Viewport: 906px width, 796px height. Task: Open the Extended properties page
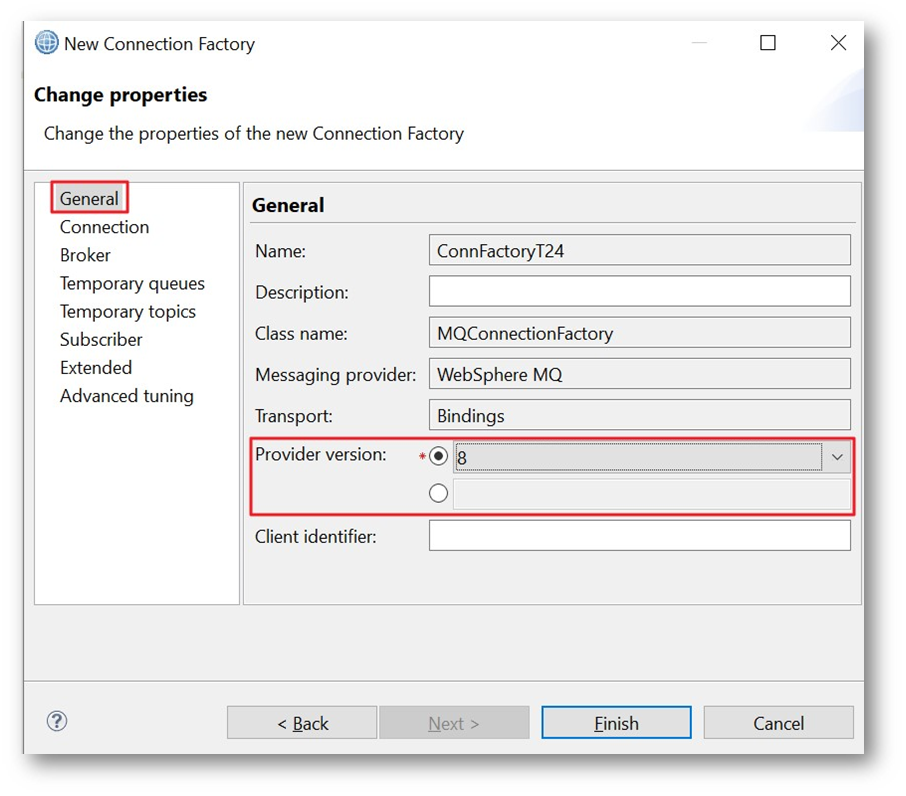pyautogui.click(x=96, y=367)
